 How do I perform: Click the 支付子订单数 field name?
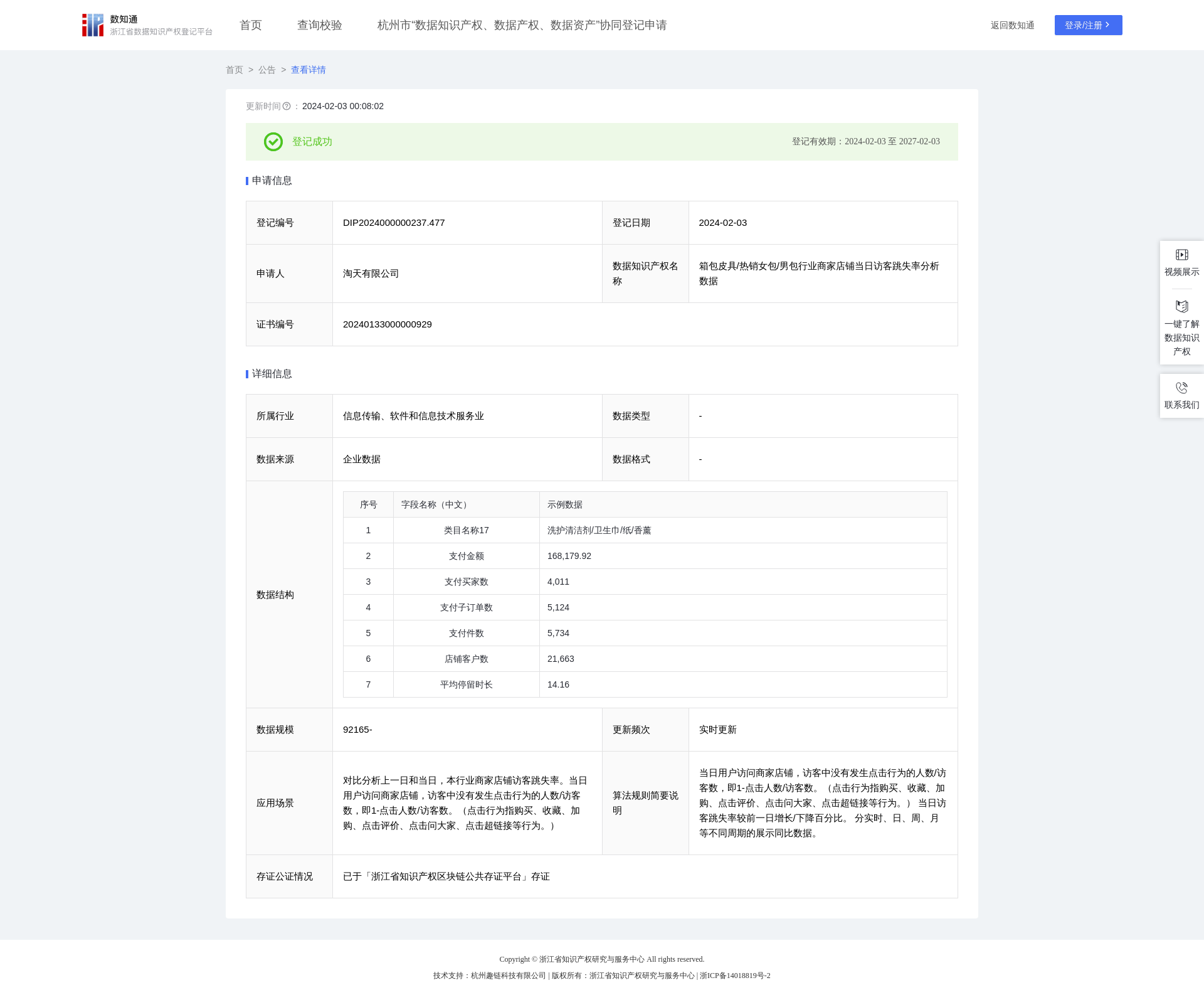[x=467, y=608]
